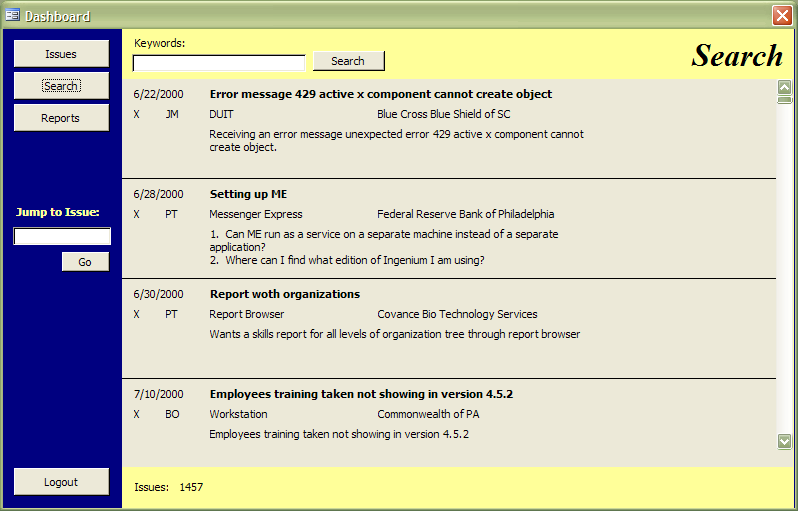
Task: Click the Keywords search input field
Action: pos(219,63)
